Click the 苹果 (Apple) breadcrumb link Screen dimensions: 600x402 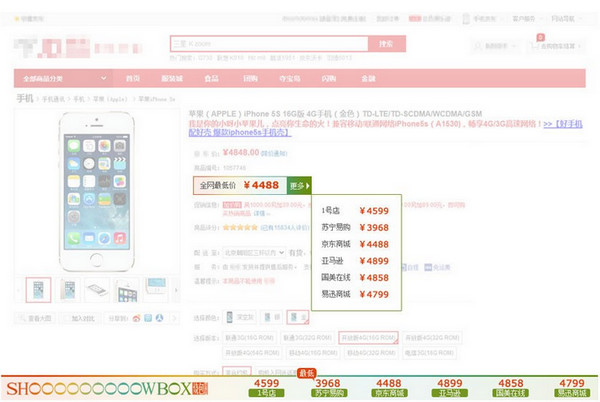coord(110,99)
